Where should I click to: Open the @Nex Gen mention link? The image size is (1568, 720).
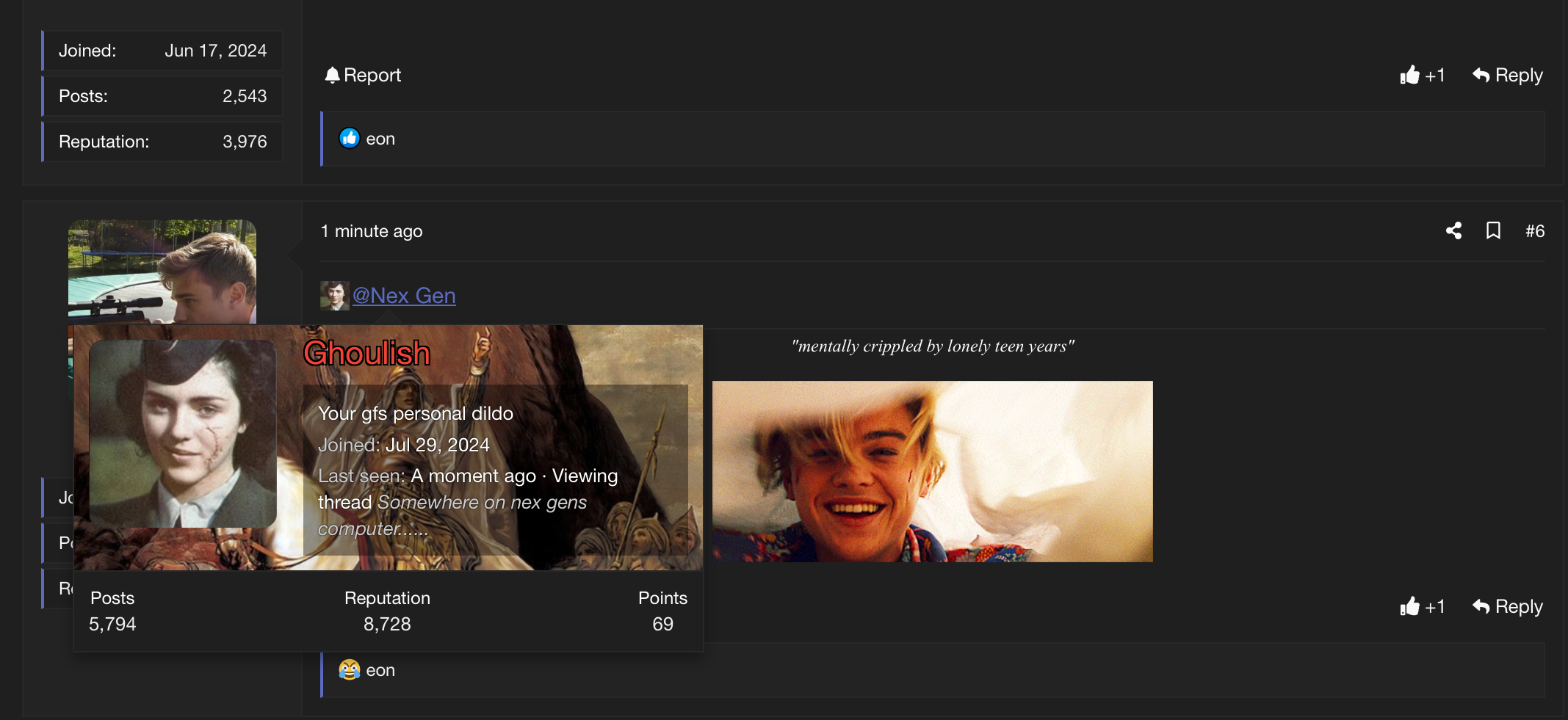pos(404,295)
